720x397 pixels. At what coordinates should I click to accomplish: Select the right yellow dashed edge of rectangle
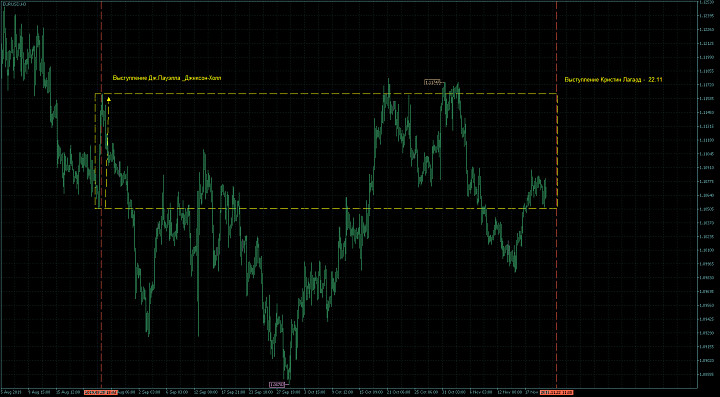tap(557, 151)
